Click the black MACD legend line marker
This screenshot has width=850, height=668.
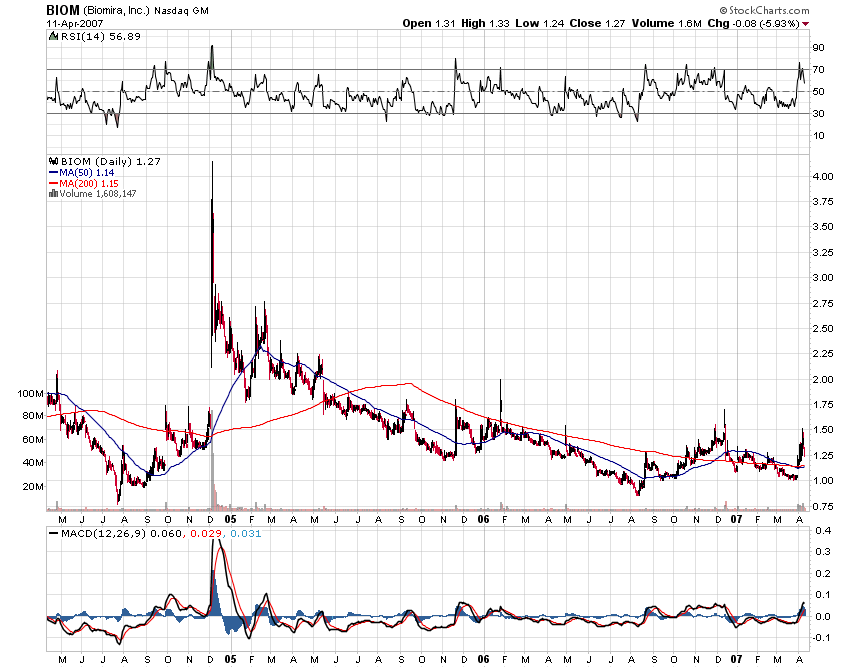coord(53,534)
